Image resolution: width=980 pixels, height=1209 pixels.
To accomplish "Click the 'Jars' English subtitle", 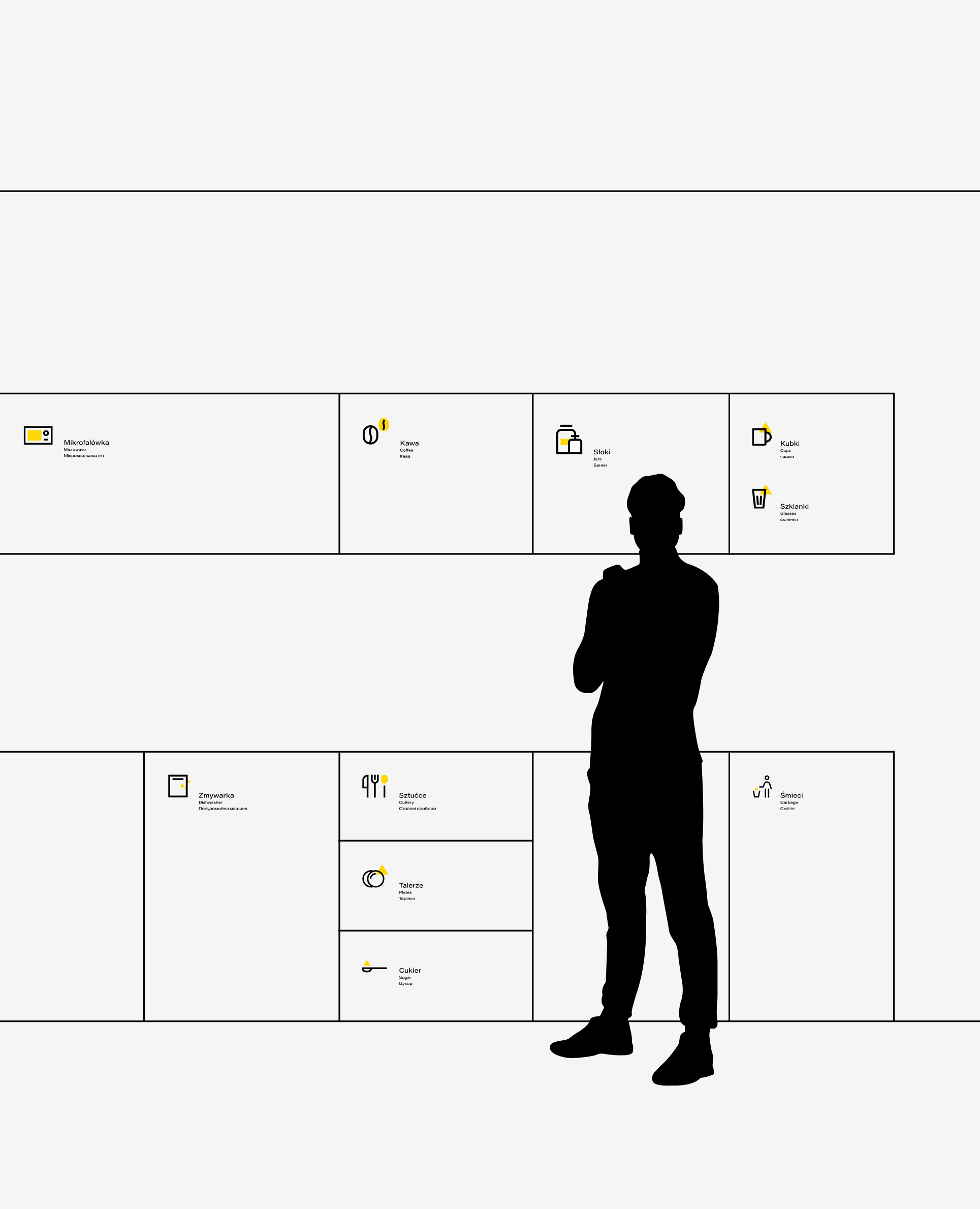I will tap(597, 459).
